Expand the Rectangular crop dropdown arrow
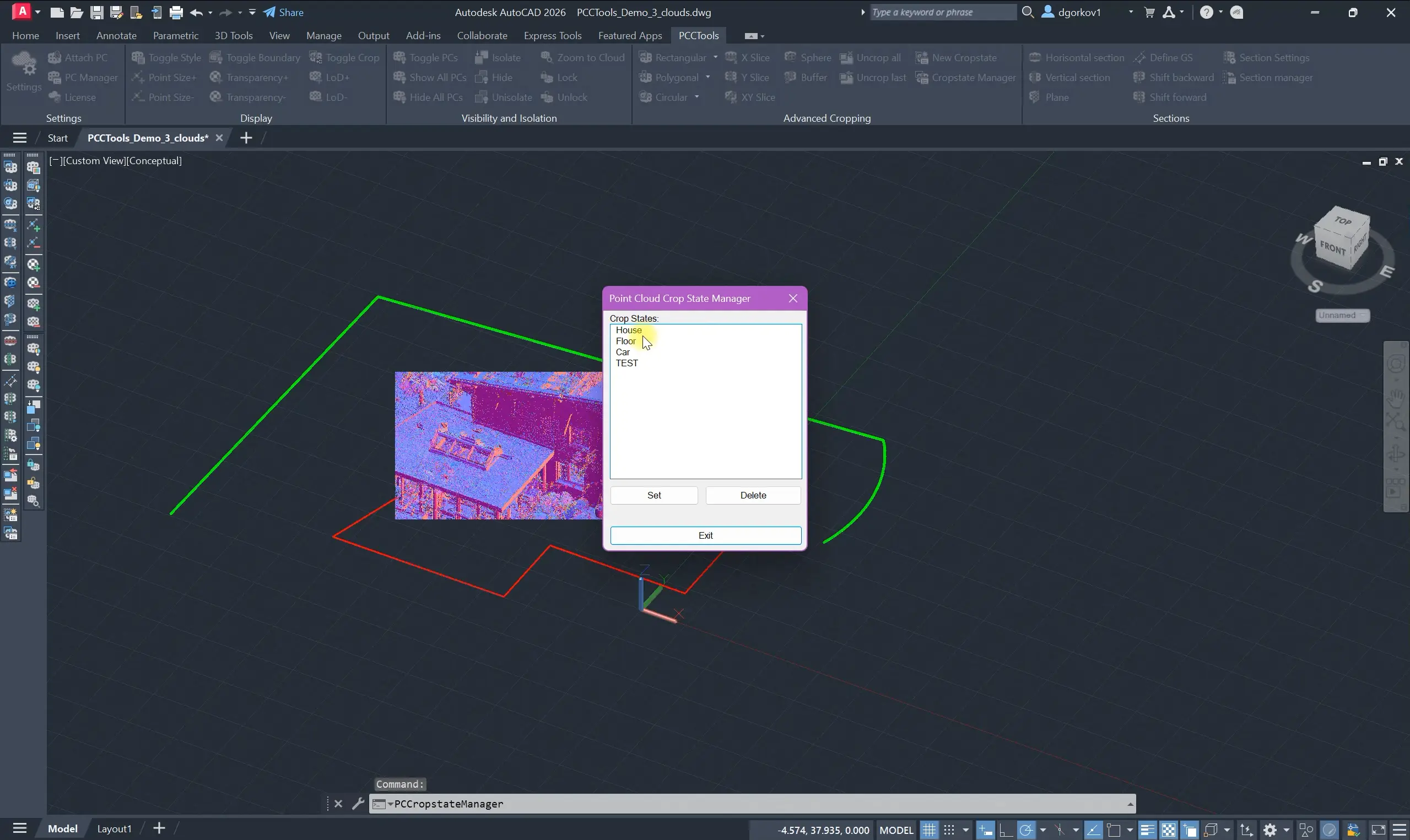 coord(716,58)
